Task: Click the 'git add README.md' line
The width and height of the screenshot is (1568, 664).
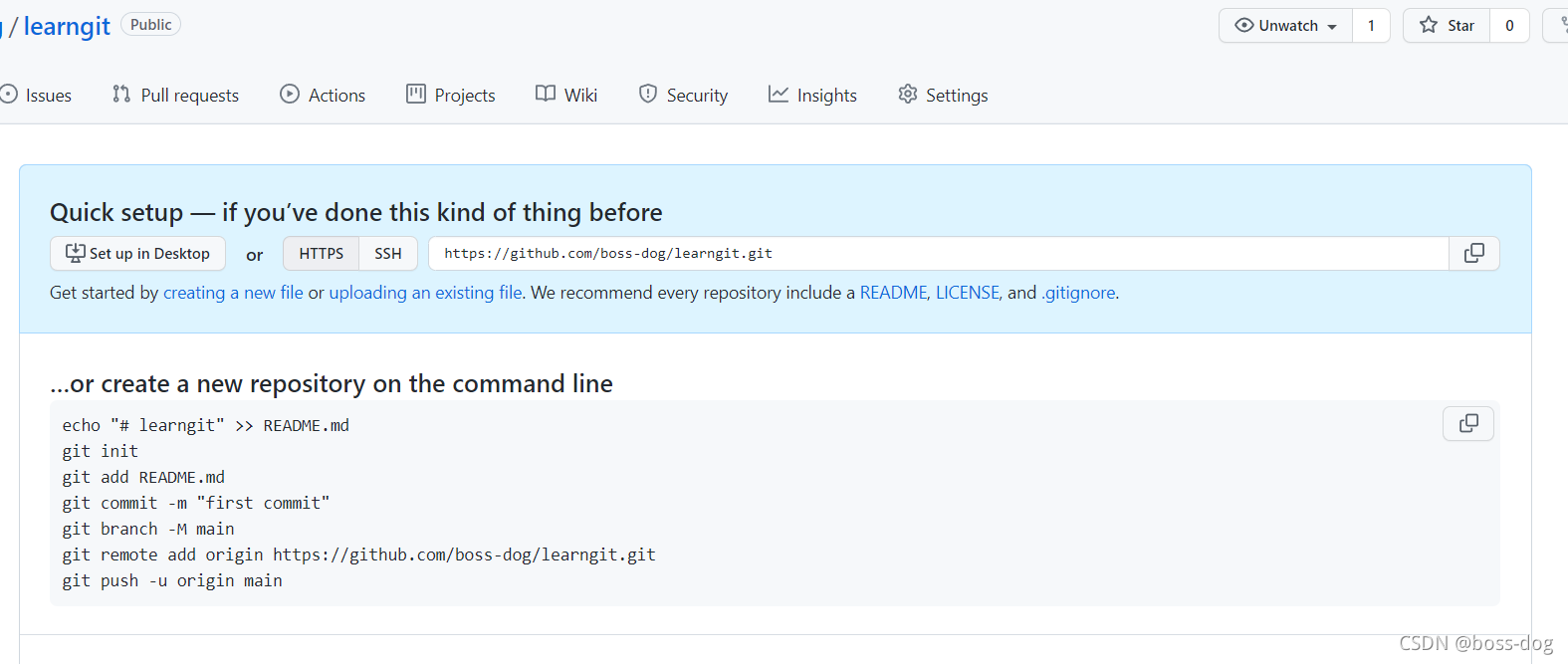Action: [143, 477]
